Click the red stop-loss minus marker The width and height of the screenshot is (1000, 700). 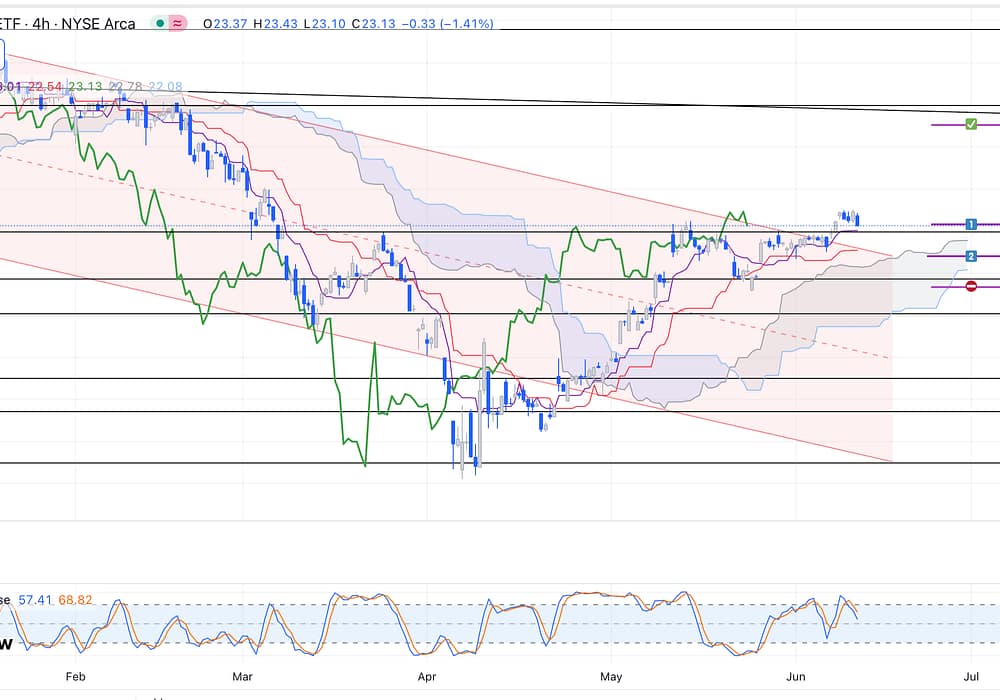(x=970, y=287)
